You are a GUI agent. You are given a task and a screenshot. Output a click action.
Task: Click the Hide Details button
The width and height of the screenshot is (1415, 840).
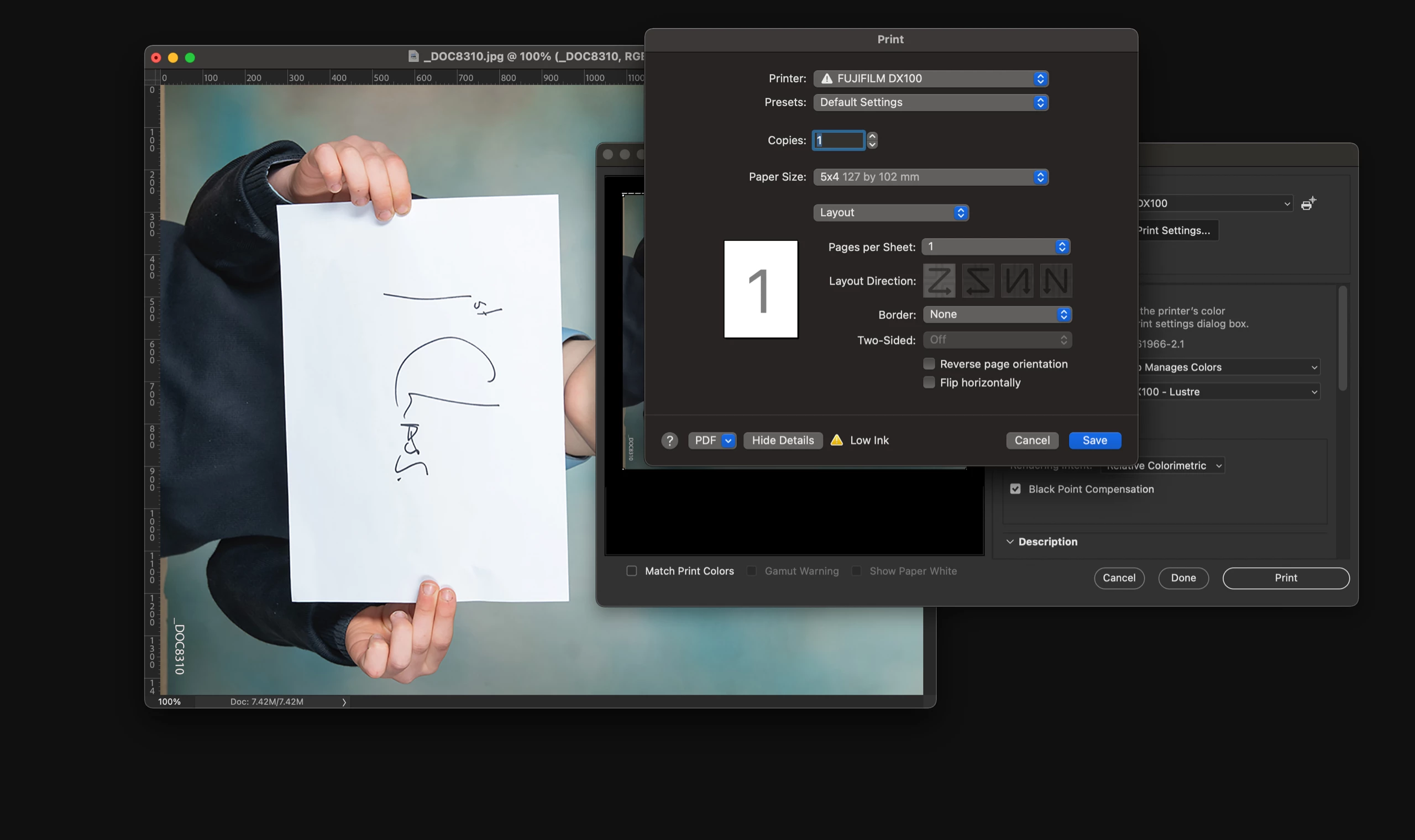[x=782, y=440]
